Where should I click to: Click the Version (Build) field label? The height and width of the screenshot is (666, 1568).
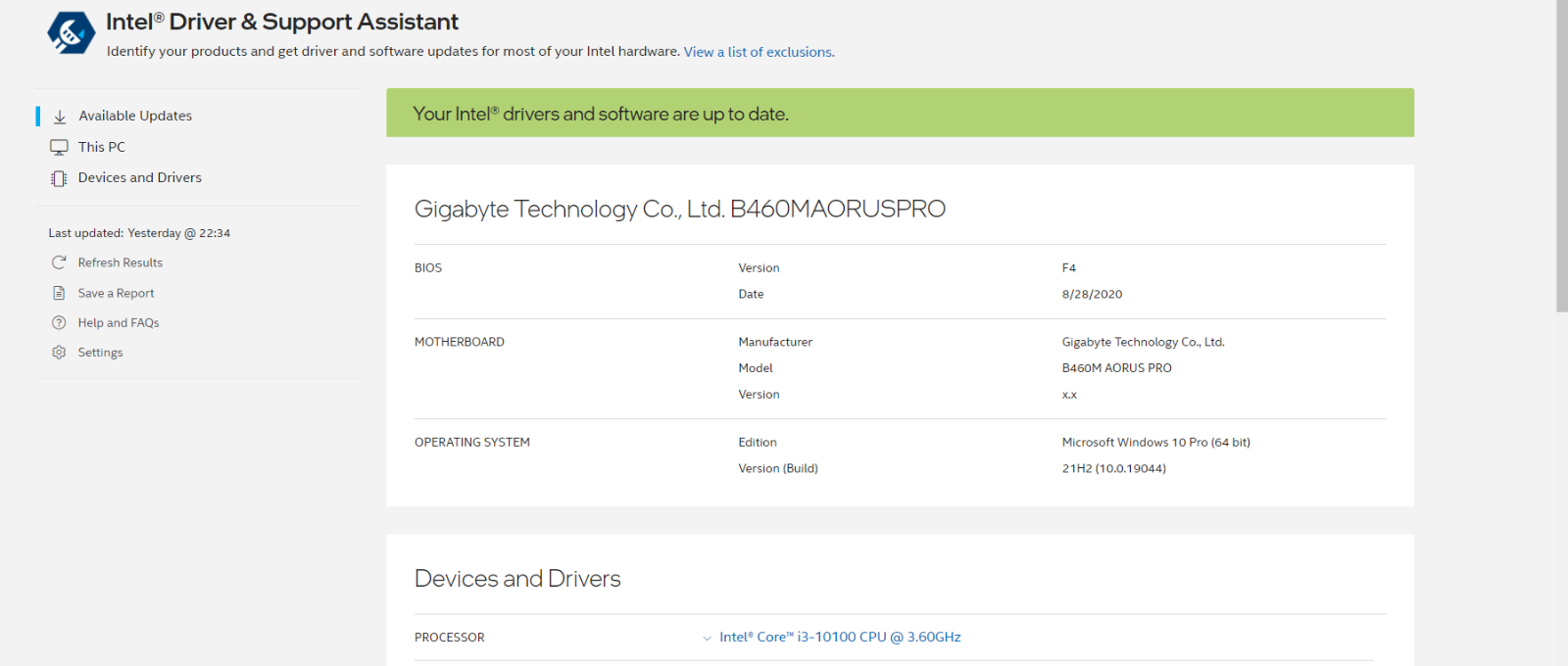(778, 468)
